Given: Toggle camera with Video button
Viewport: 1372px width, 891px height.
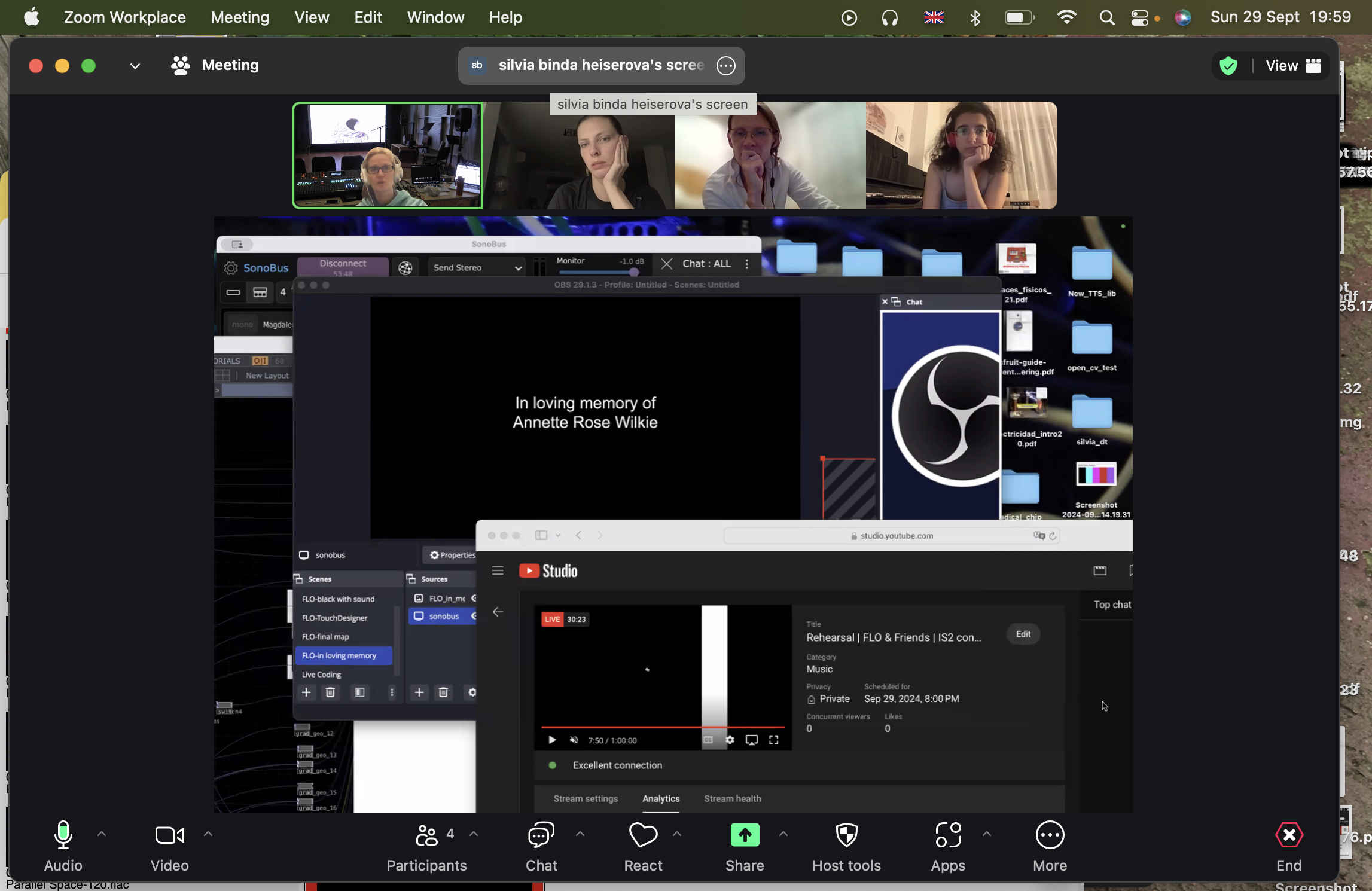Looking at the screenshot, I should (169, 835).
